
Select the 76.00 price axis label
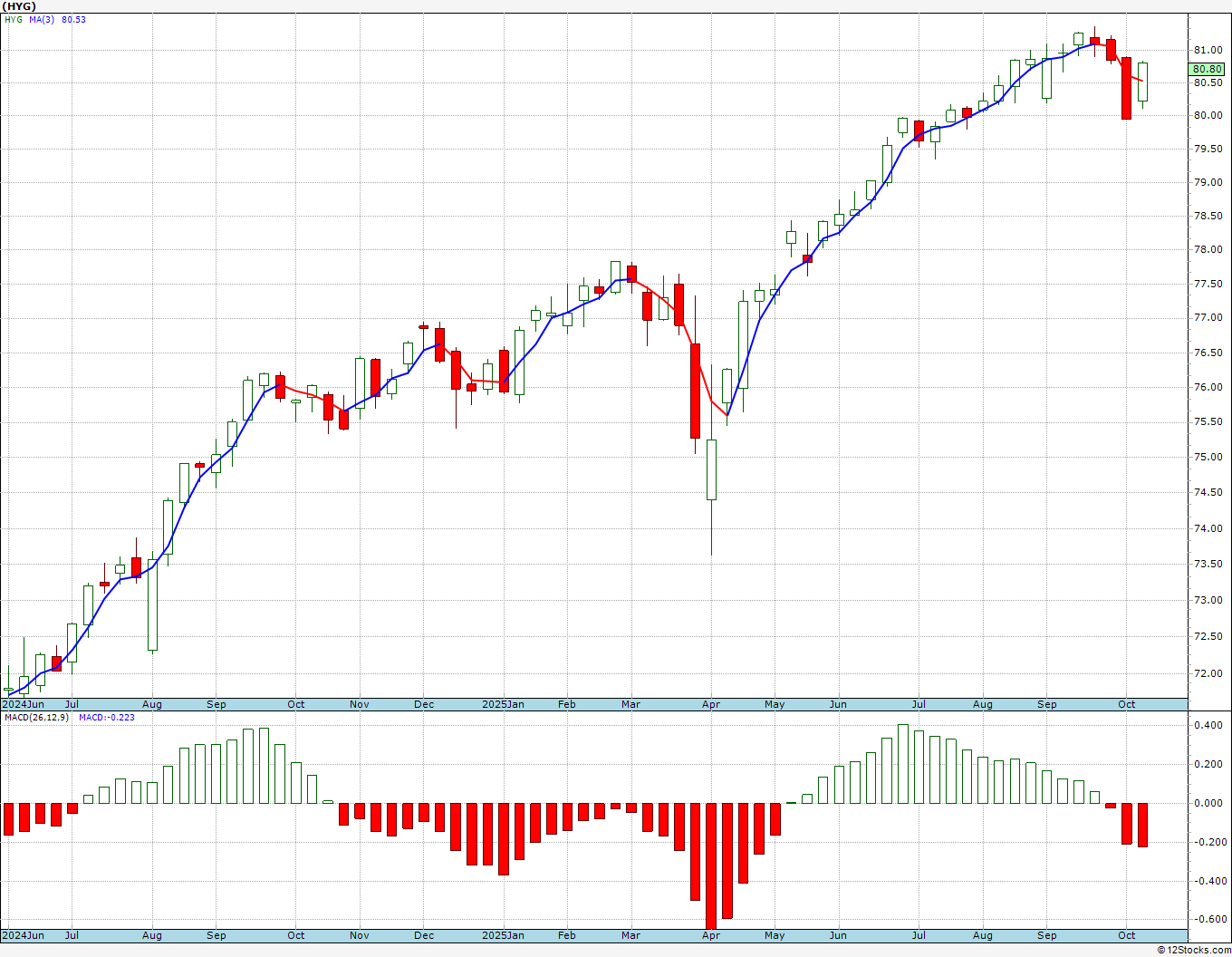[x=1207, y=387]
